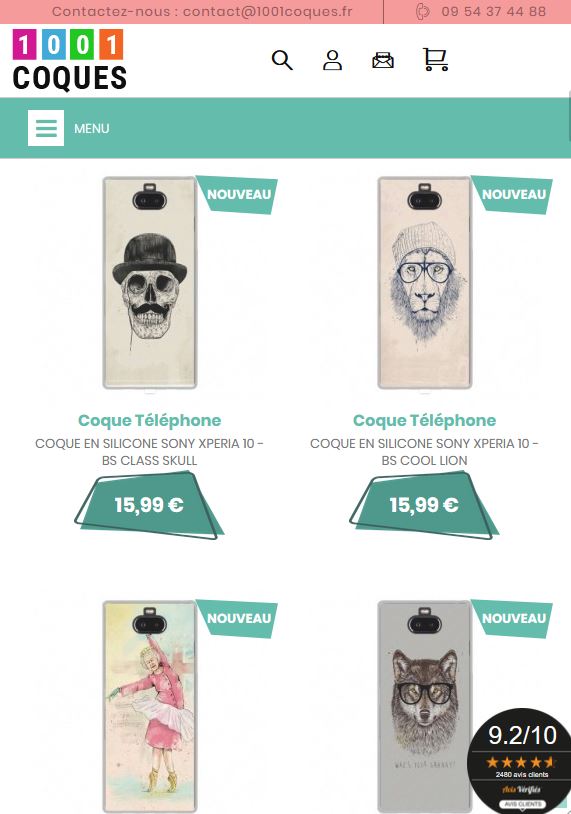Open the search magnifier icon
Image resolution: width=571 pixels, height=814 pixels.
click(x=282, y=60)
